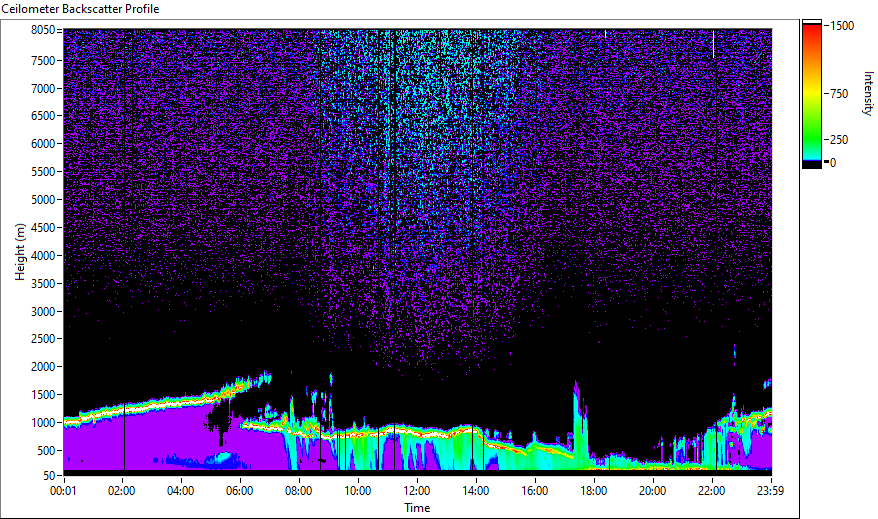This screenshot has height=519, width=878.
Task: Click the intensity color ramp bar
Action: 812,93
